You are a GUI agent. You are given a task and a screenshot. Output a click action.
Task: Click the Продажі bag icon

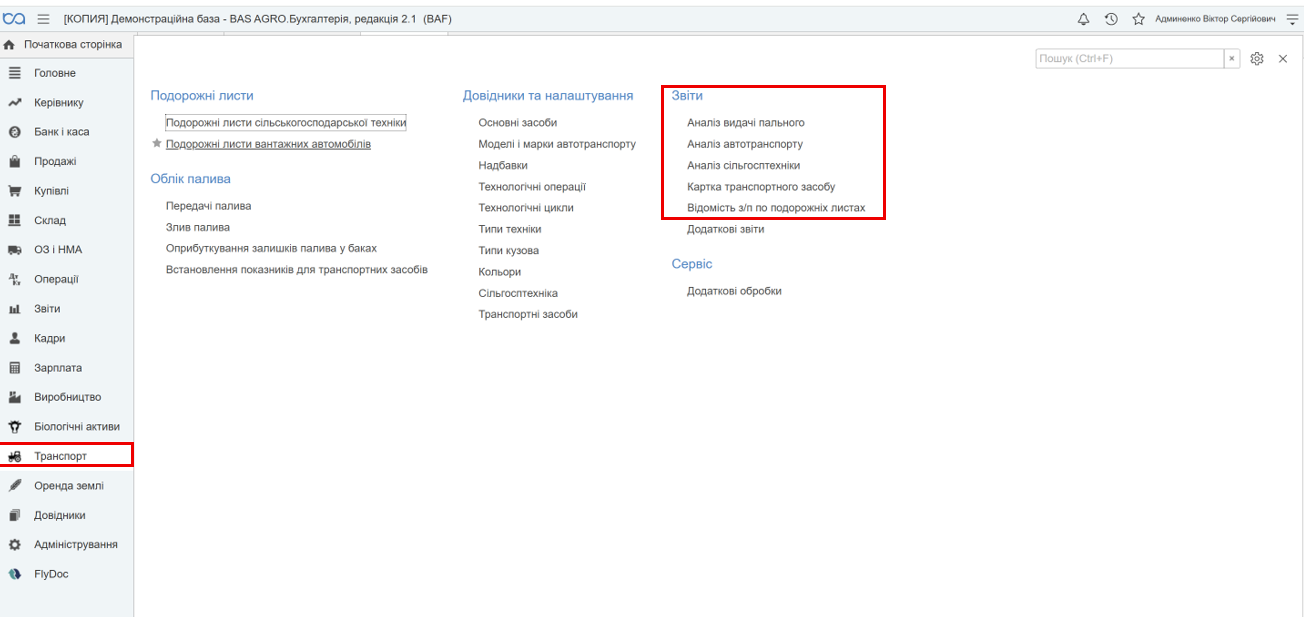coord(15,161)
